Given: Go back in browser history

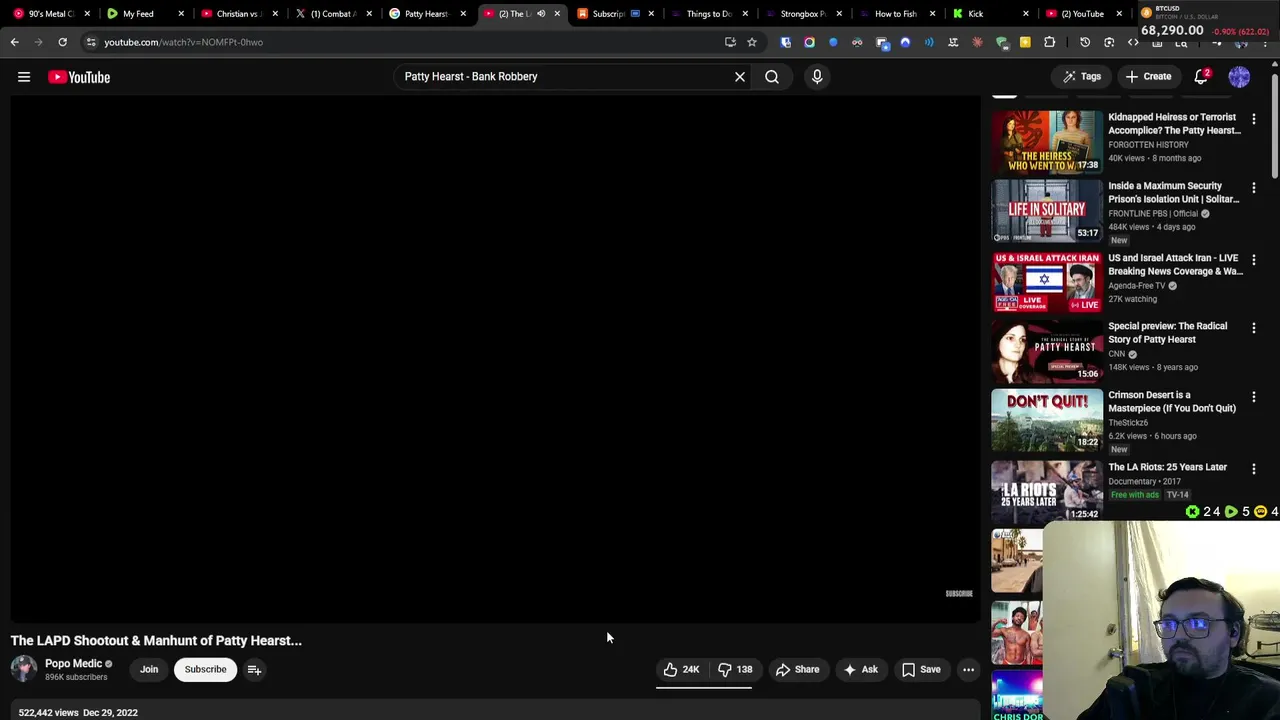Looking at the screenshot, I should click(14, 42).
